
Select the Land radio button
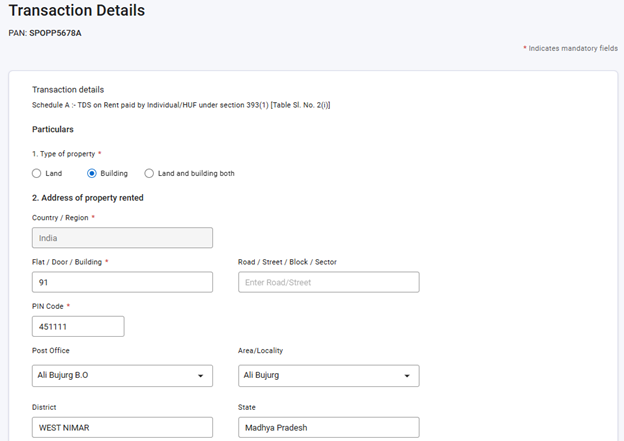click(x=37, y=173)
